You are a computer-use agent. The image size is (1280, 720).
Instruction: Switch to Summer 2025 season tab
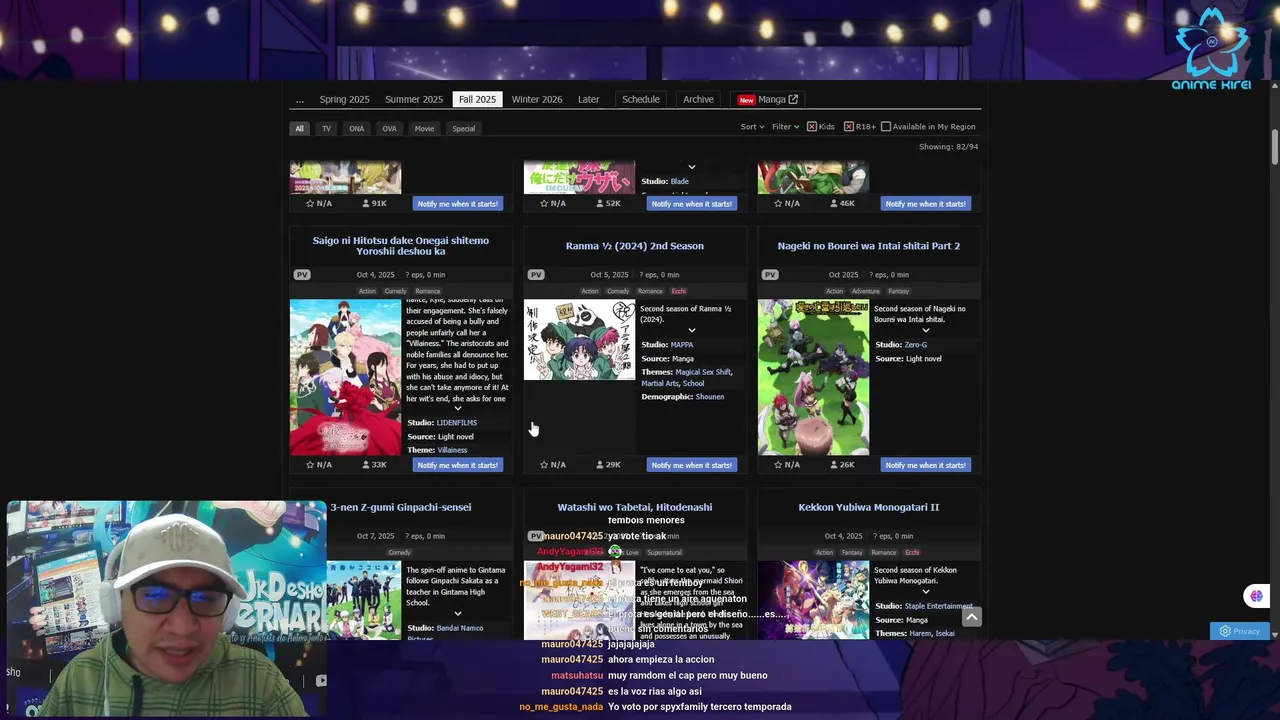(x=414, y=99)
